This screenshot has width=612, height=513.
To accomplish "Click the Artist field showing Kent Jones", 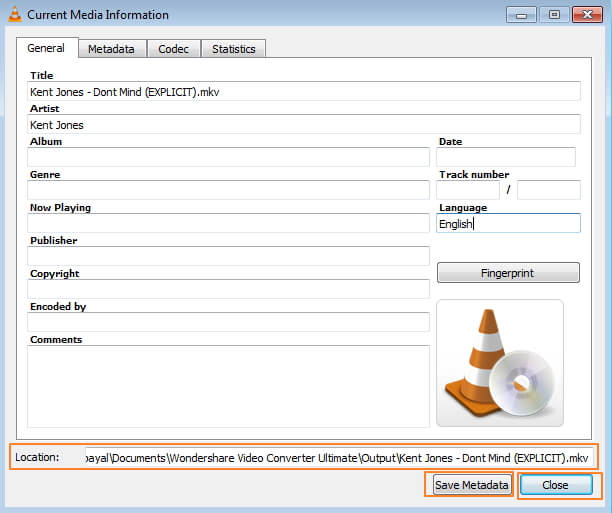I will coord(304,125).
